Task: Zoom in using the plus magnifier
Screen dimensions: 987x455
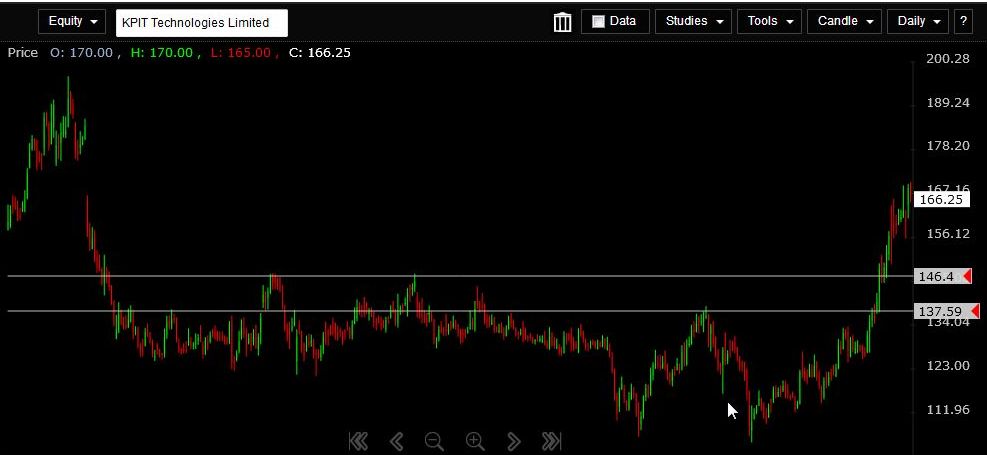Action: coord(475,441)
